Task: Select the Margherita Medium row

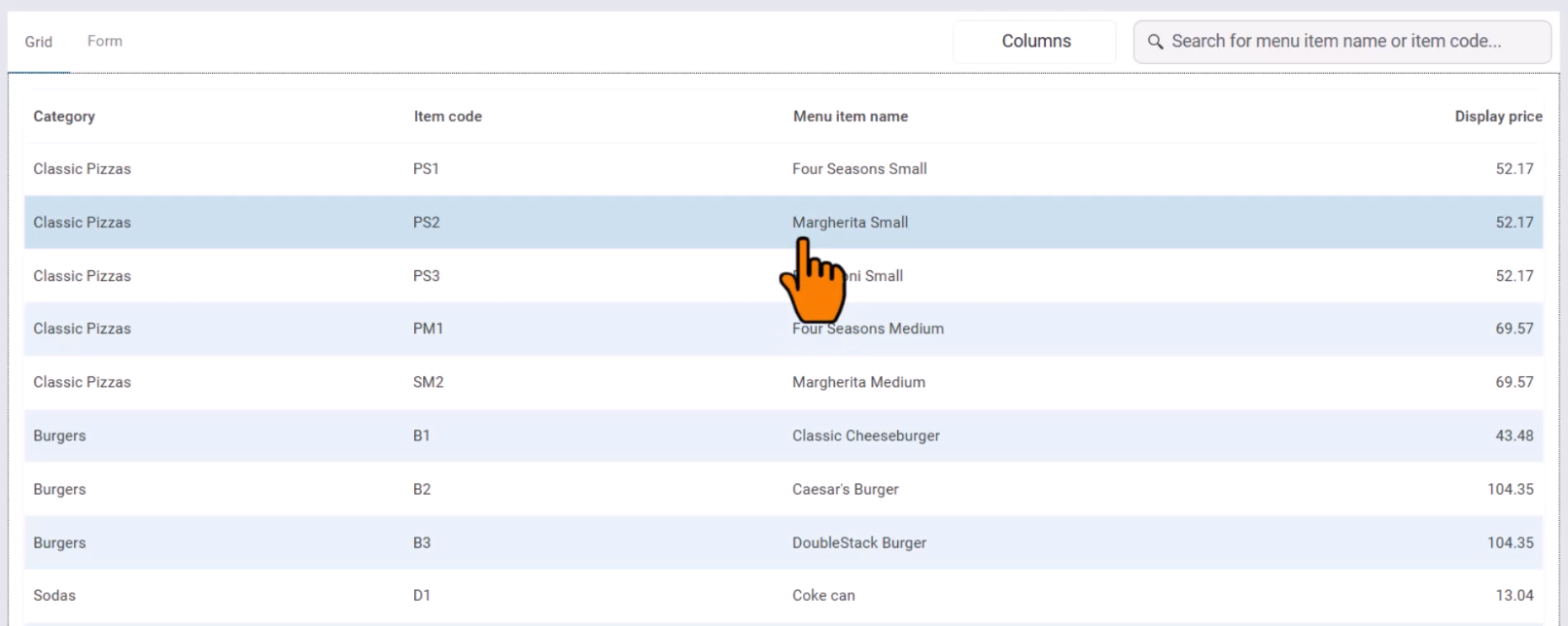Action: click(x=858, y=383)
